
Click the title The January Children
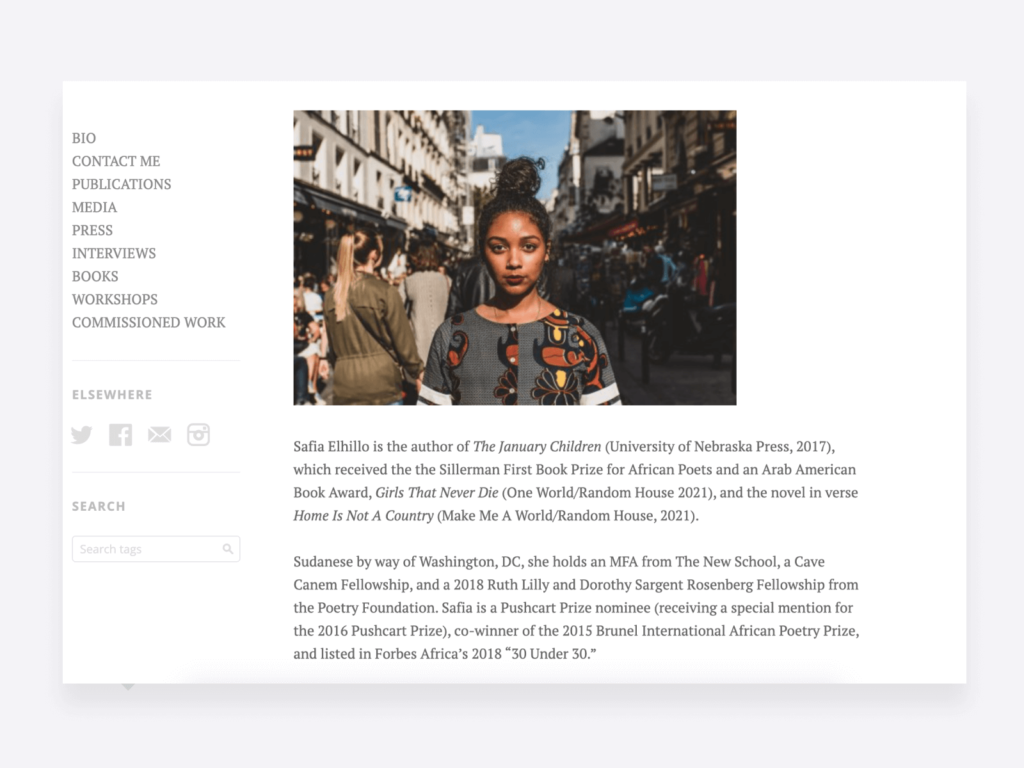pyautogui.click(x=537, y=447)
